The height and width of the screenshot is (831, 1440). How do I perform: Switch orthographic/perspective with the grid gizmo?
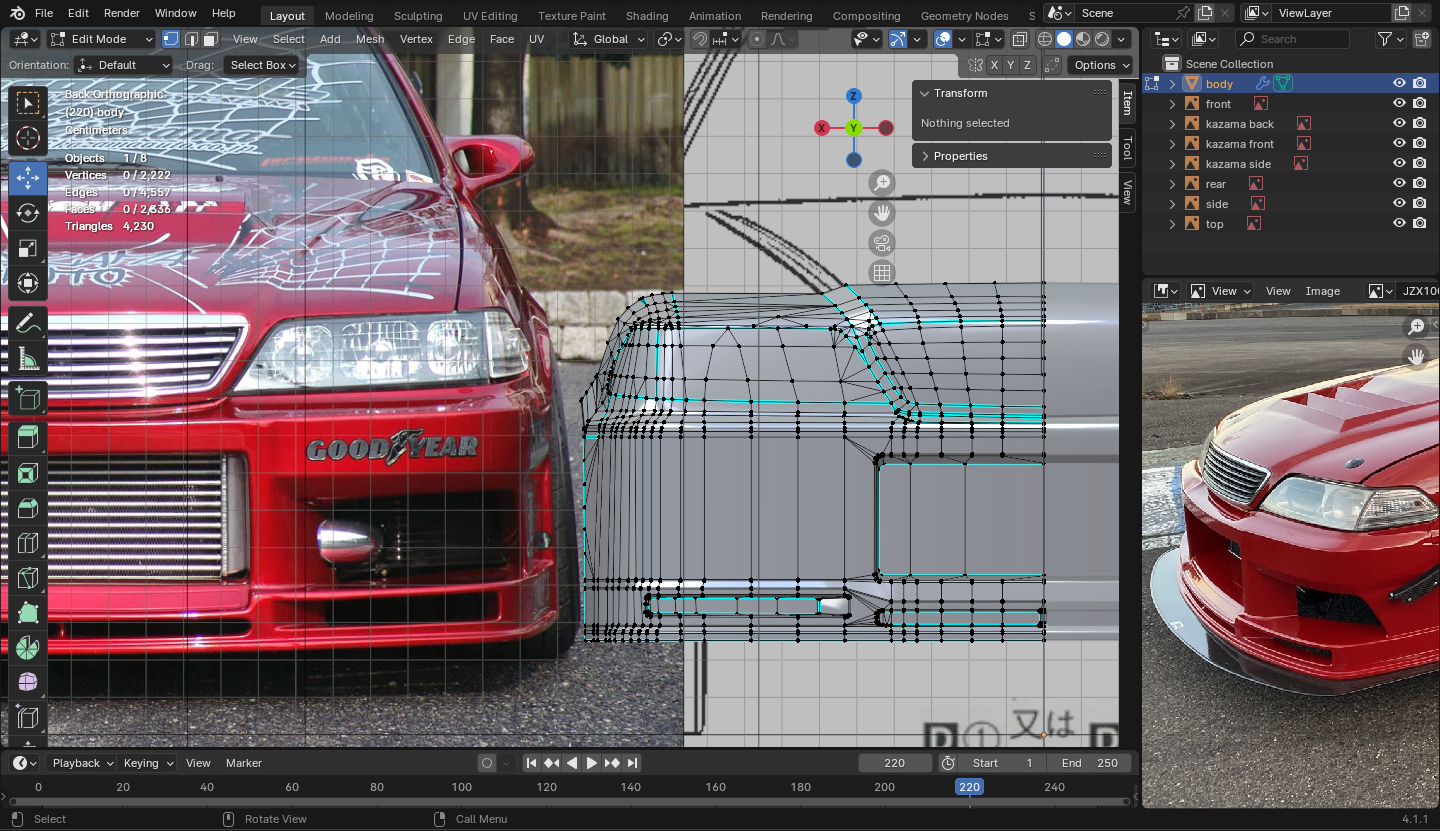point(882,273)
